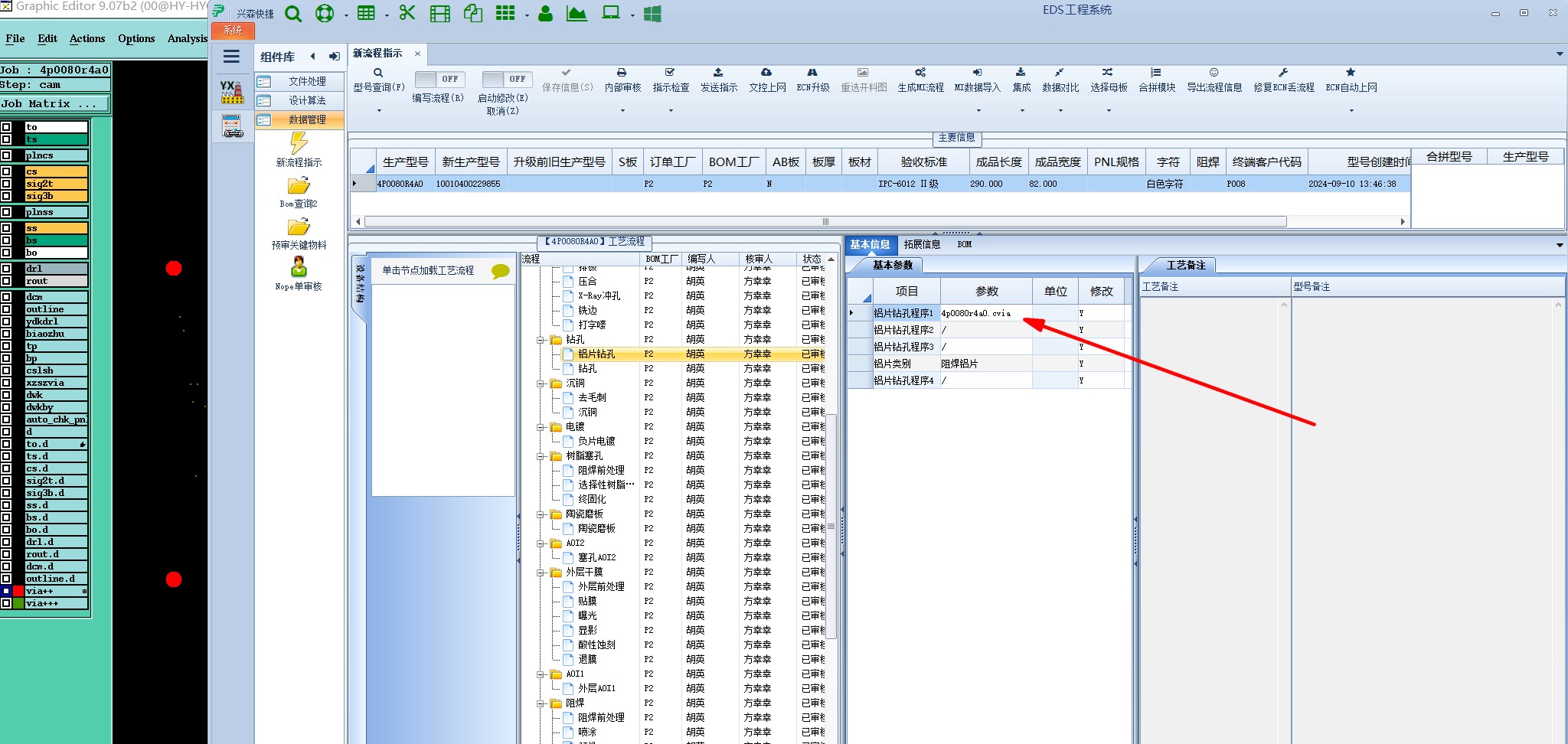Screen dimensions: 1568x744
Task: Click 合拼模块 list button
Action: [x=1157, y=80]
